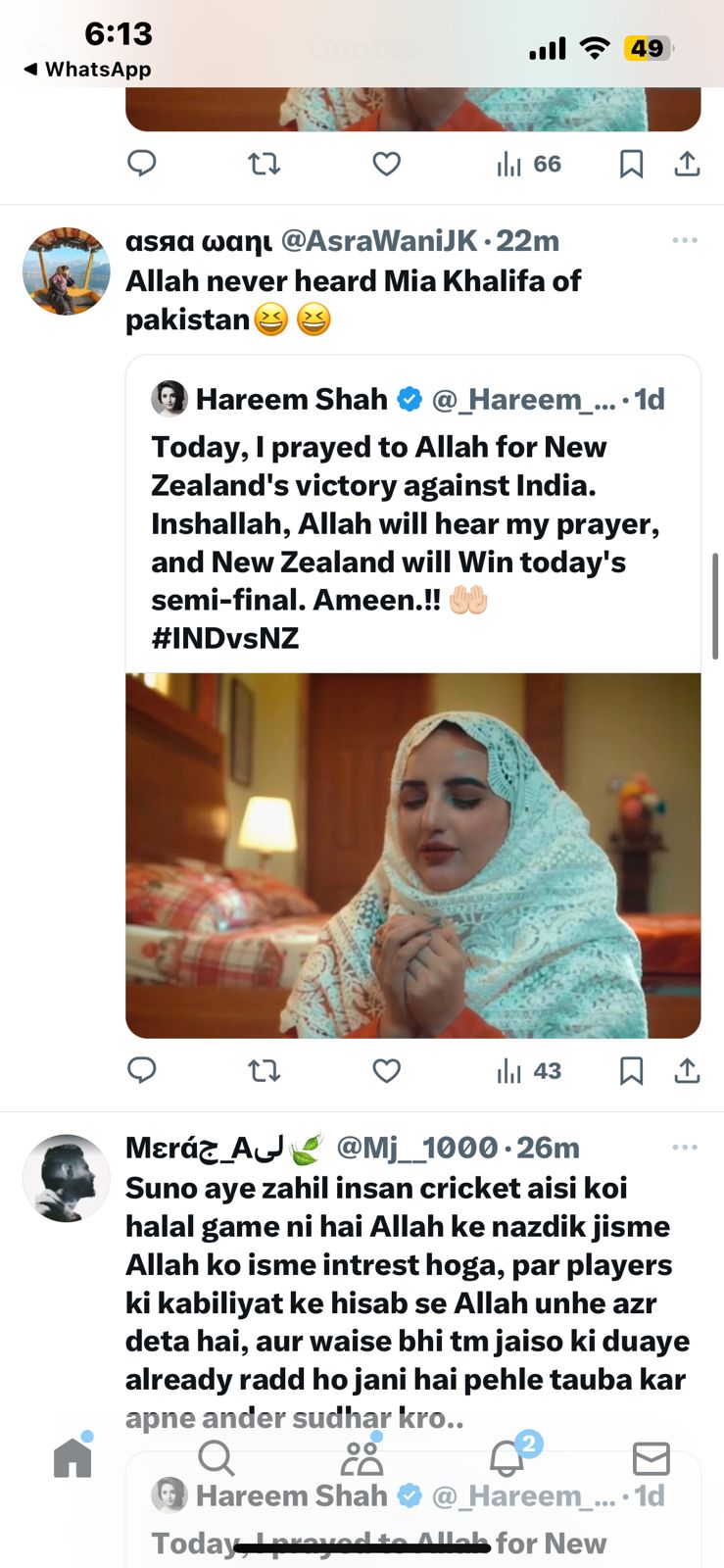The height and width of the screenshot is (1568, 724).
Task: Open reply on top tweet with 66 views
Action: click(142, 164)
